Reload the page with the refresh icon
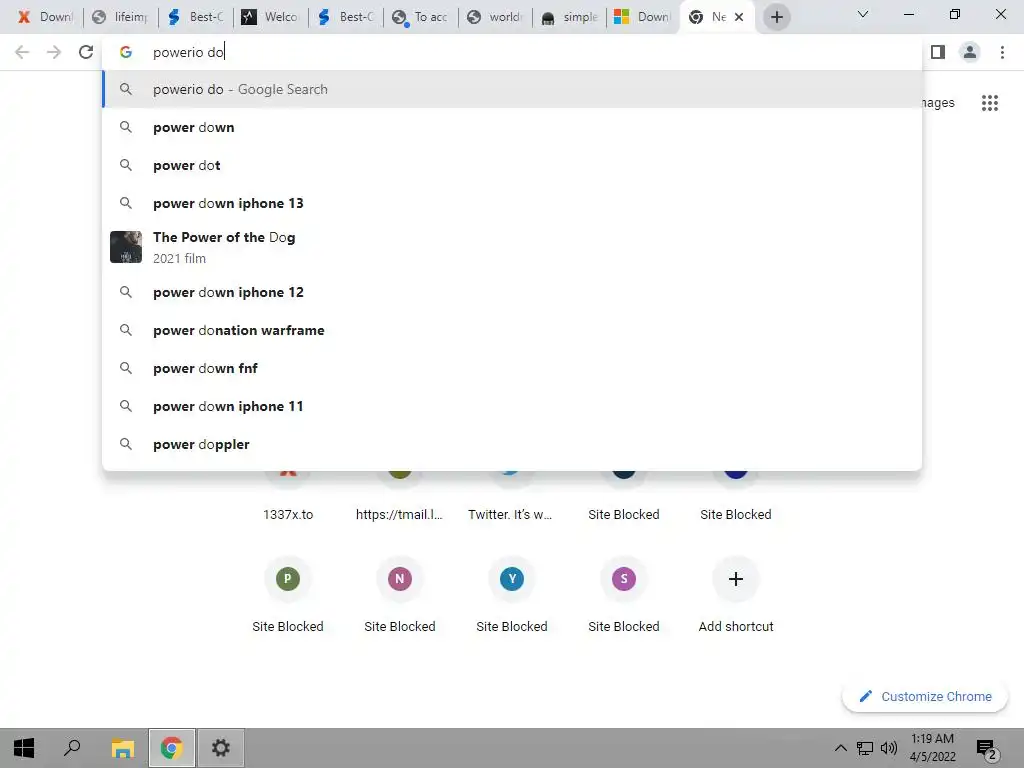 pos(86,52)
